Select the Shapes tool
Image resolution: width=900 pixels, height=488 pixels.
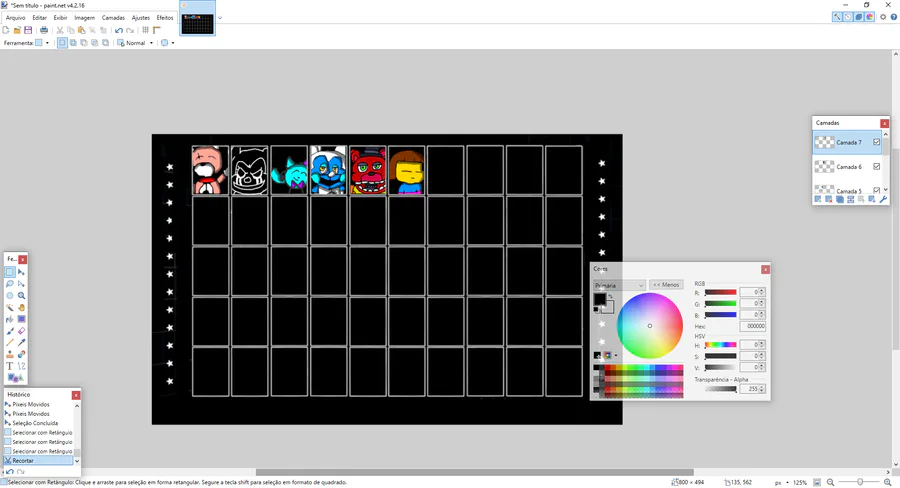pos(15,378)
